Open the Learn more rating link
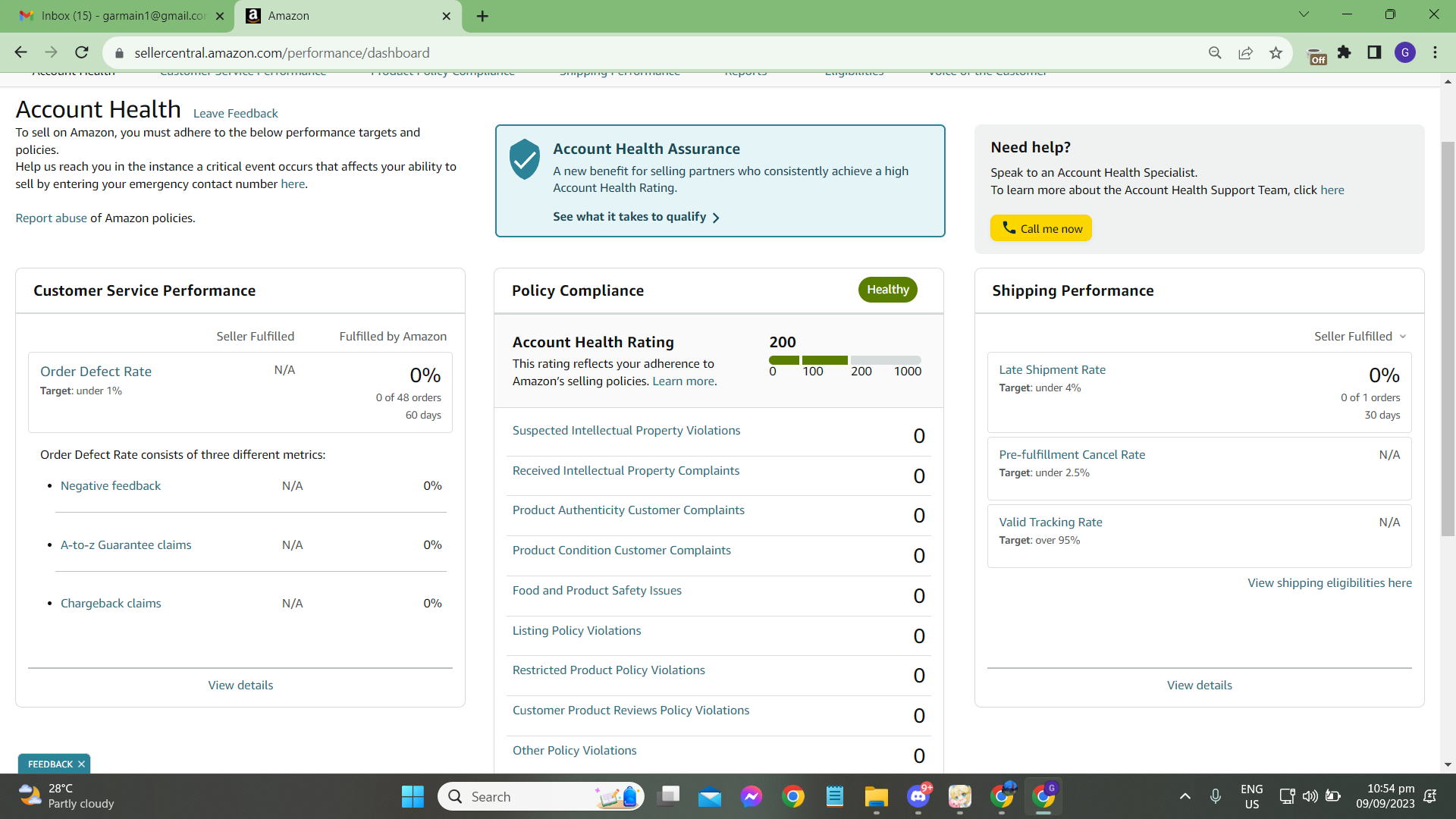Viewport: 1456px width, 819px height. point(683,381)
